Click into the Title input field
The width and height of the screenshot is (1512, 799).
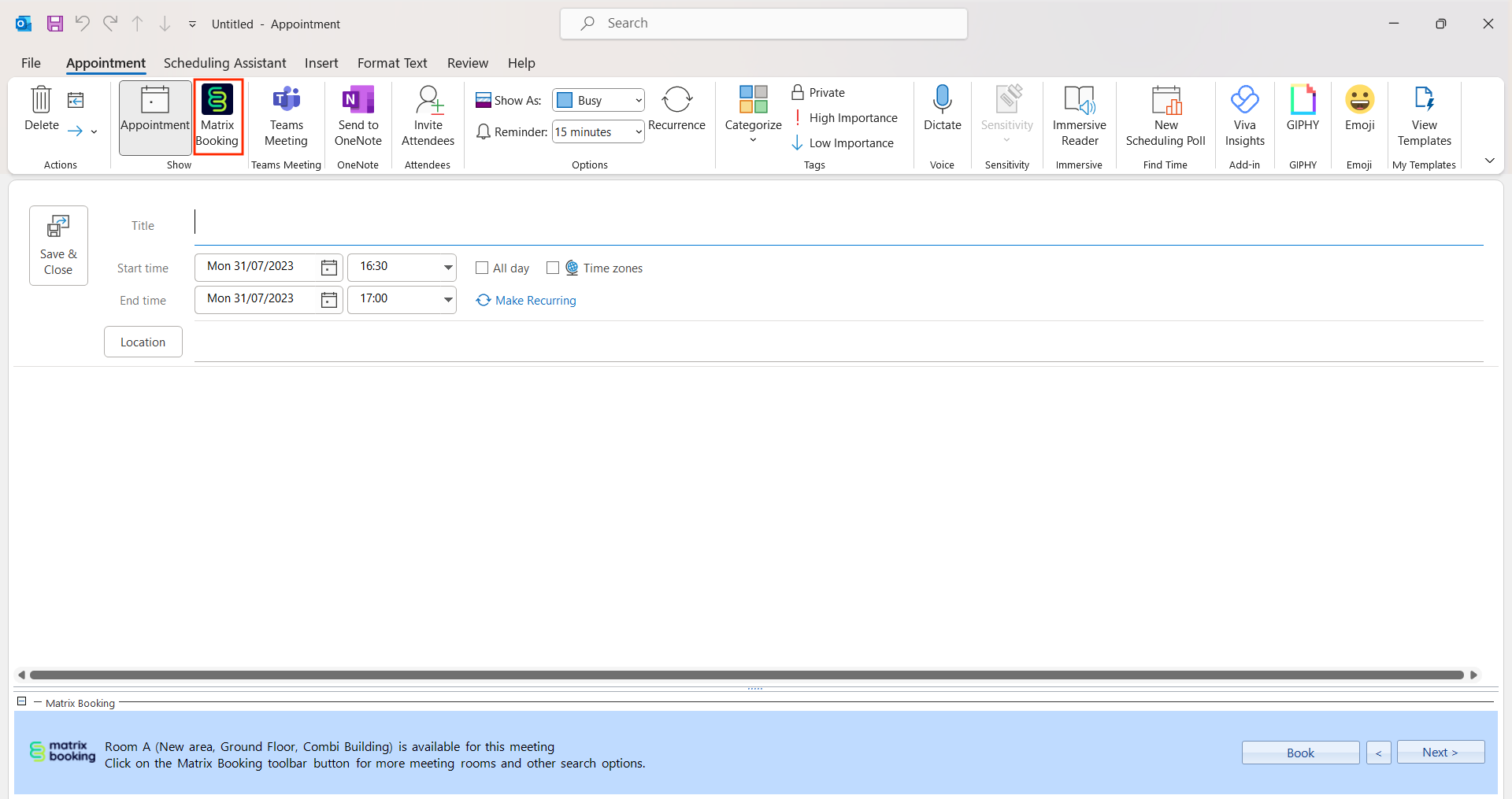[835, 225]
